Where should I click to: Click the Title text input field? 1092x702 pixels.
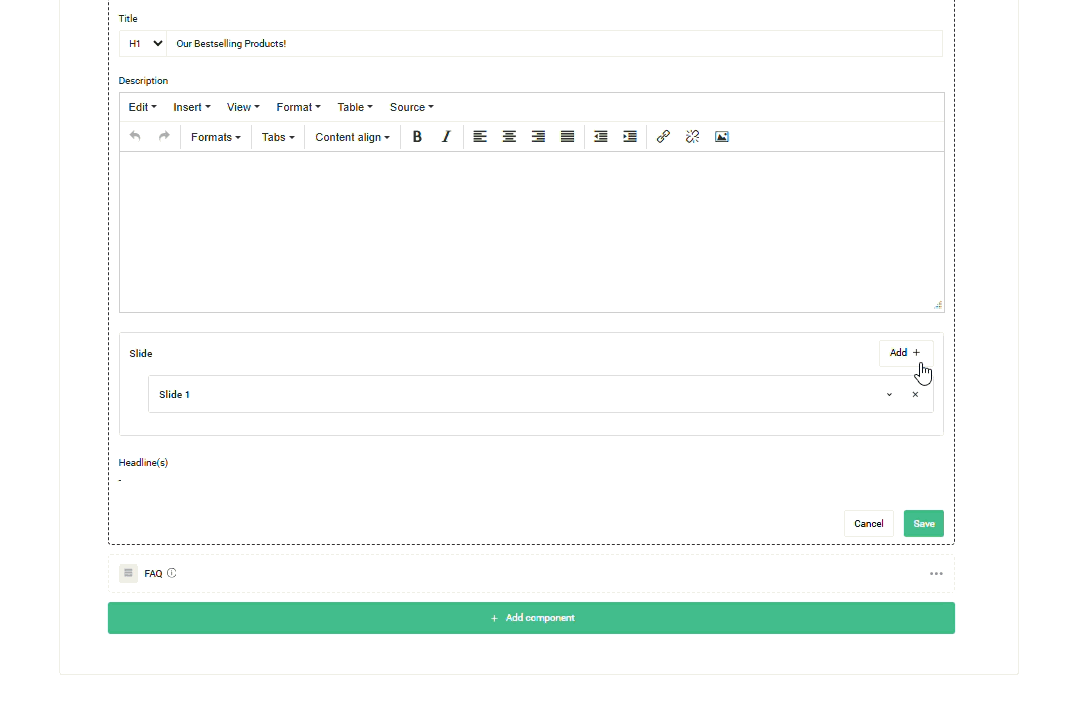pos(555,44)
